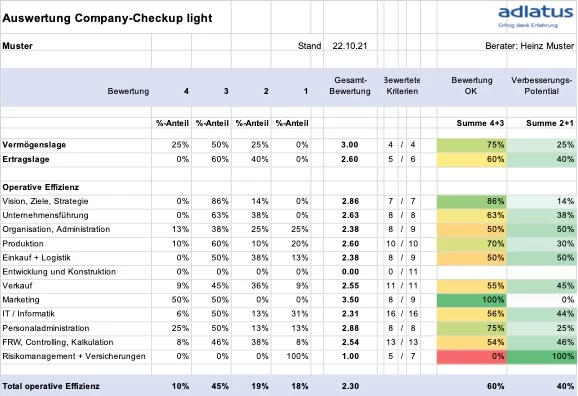578x396 pixels.
Task: Click the 'Operative Effizienz' section heading
Action: tap(41, 187)
